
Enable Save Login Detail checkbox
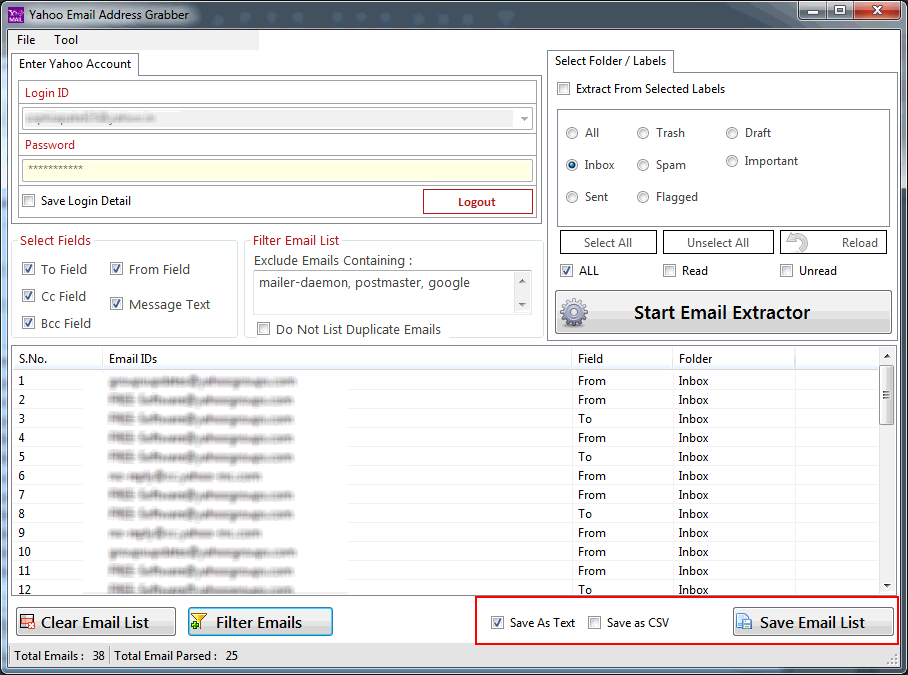click(x=28, y=201)
